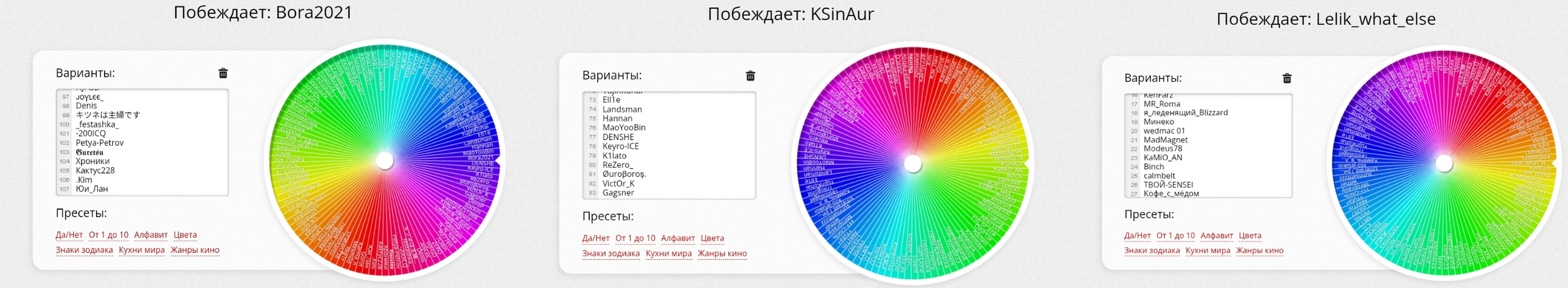Click list line 24 reading Binch
This screenshot has width=1568, height=288.
click(x=1153, y=167)
